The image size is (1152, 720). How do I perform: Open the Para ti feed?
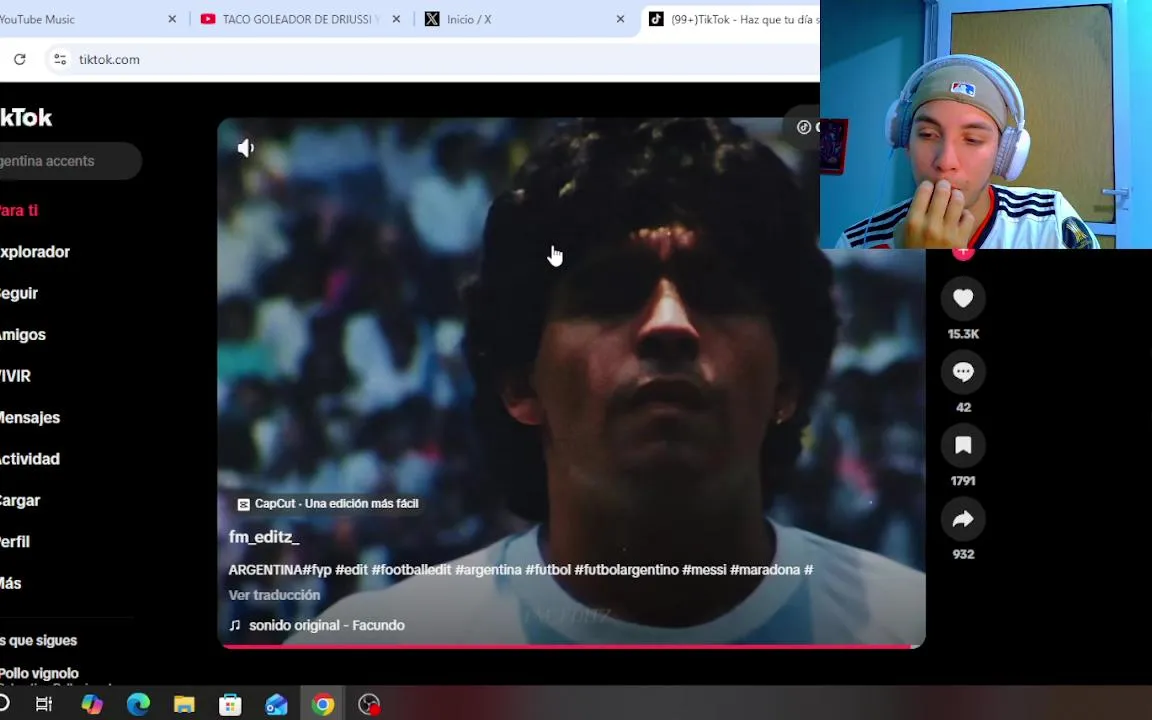tap(19, 210)
